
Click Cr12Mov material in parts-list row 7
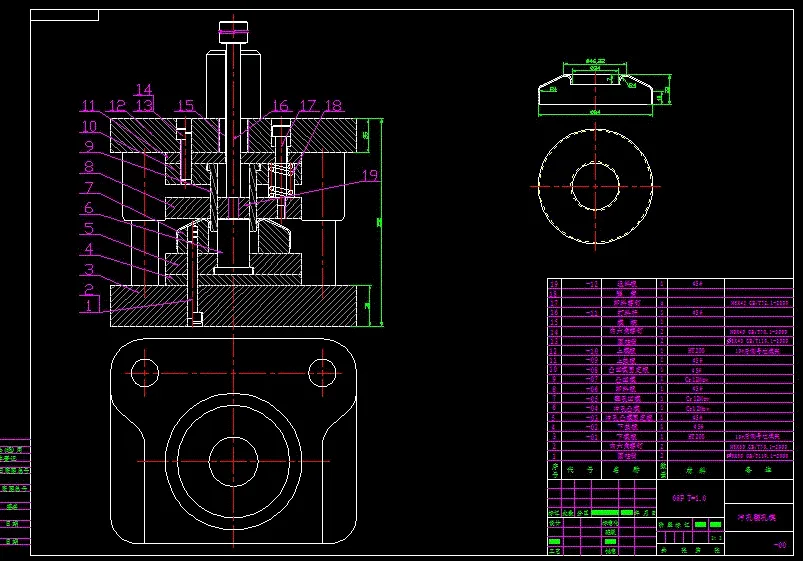tap(696, 399)
